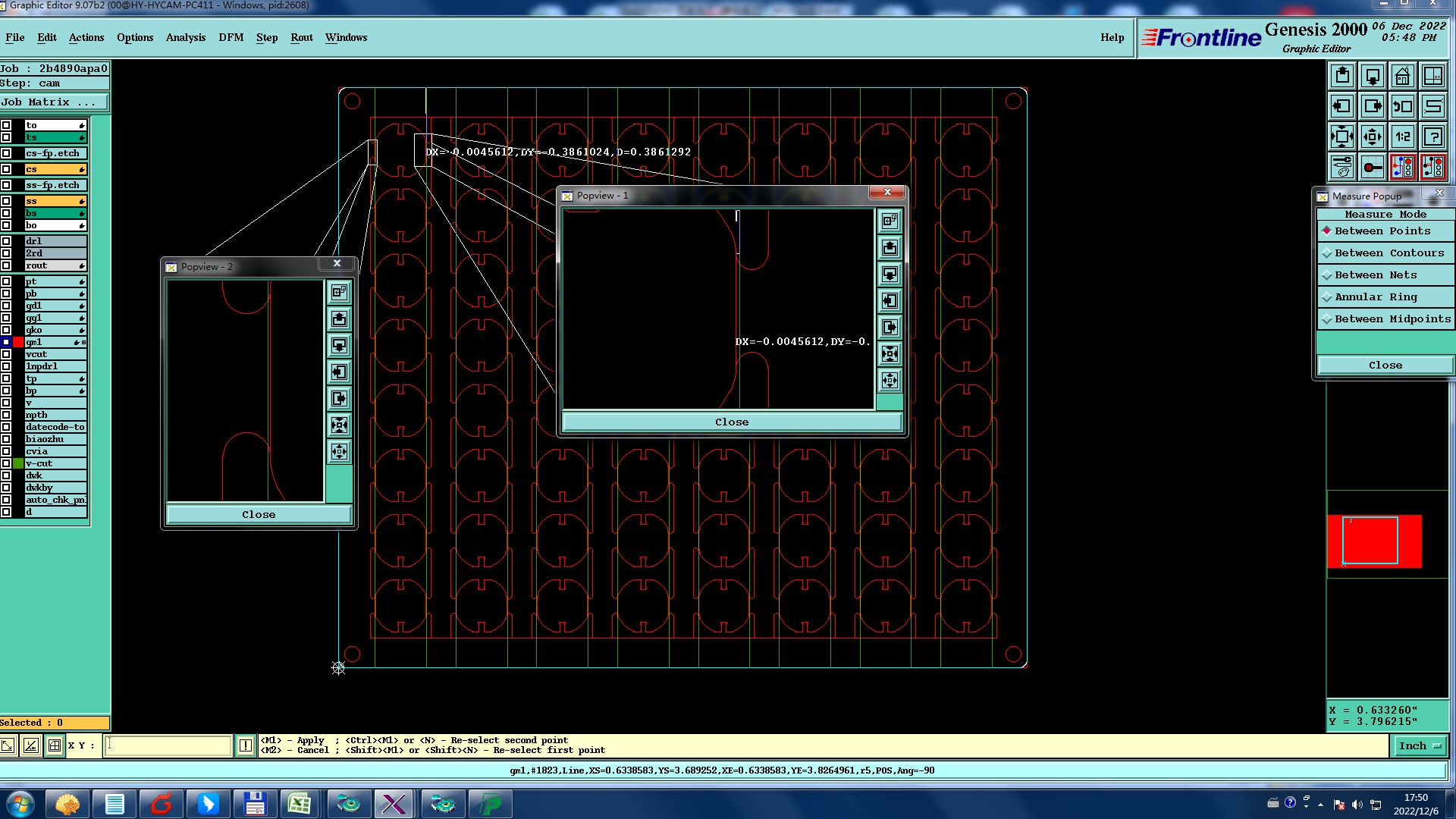This screenshot has width=1456, height=819.
Task: Open the Job Matrix ... selector
Action: coord(54,102)
